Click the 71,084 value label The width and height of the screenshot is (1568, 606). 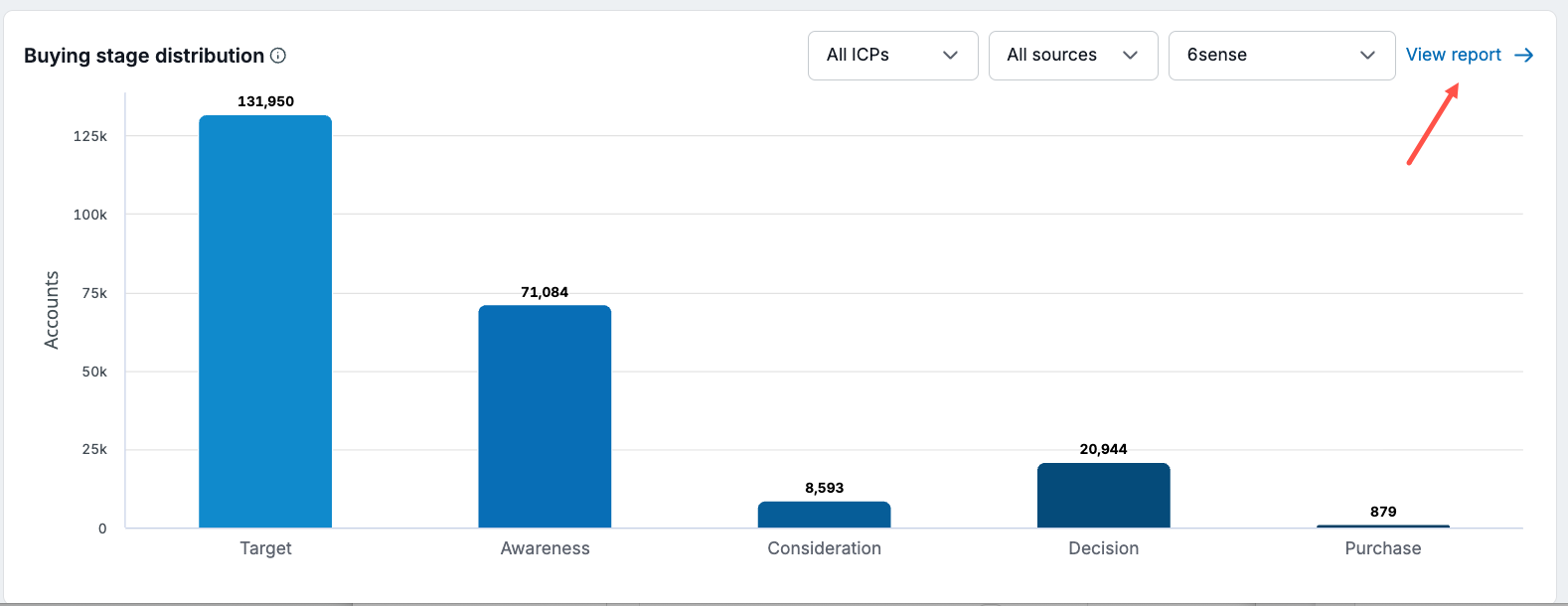pyautogui.click(x=545, y=292)
